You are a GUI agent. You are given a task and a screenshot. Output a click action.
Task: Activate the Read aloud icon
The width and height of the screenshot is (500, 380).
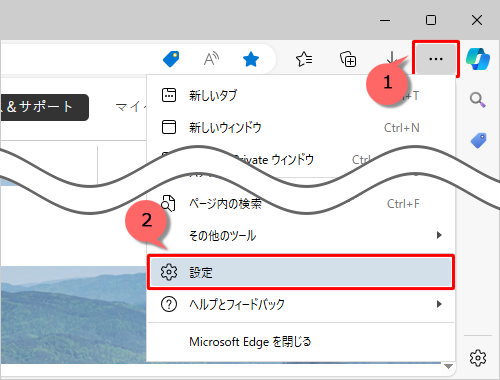tap(211, 59)
